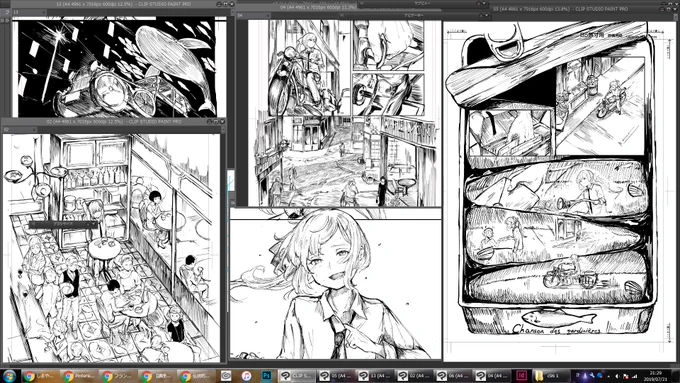Open the 02 window tab list dropdown
Viewport: 680px width, 383px height.
tap(223, 129)
